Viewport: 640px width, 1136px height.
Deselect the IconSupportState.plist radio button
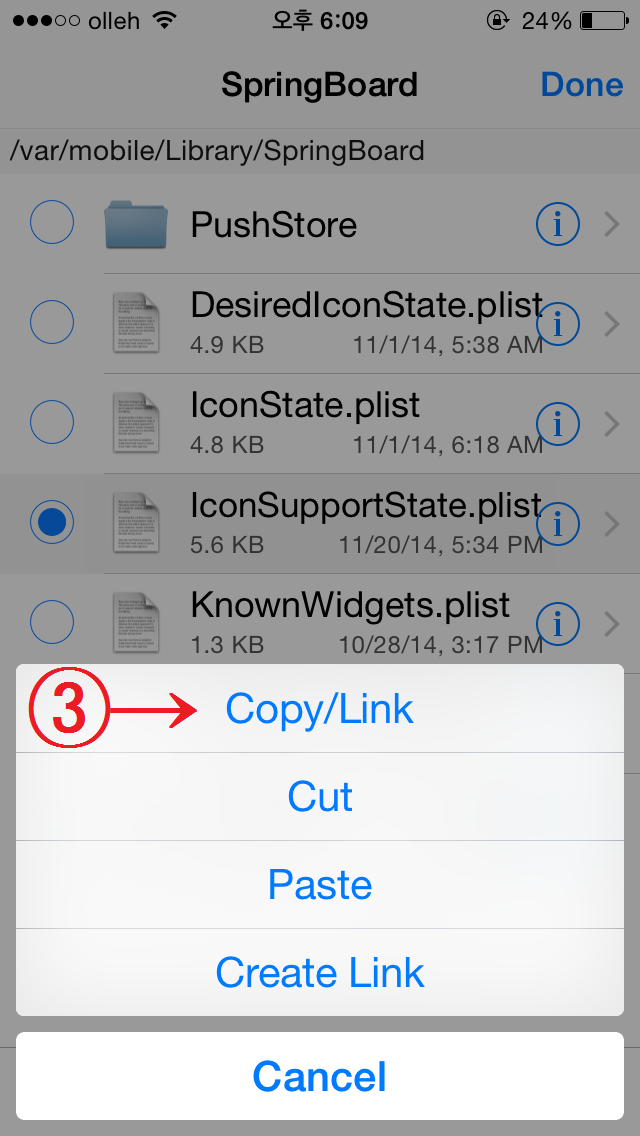[x=51, y=521]
